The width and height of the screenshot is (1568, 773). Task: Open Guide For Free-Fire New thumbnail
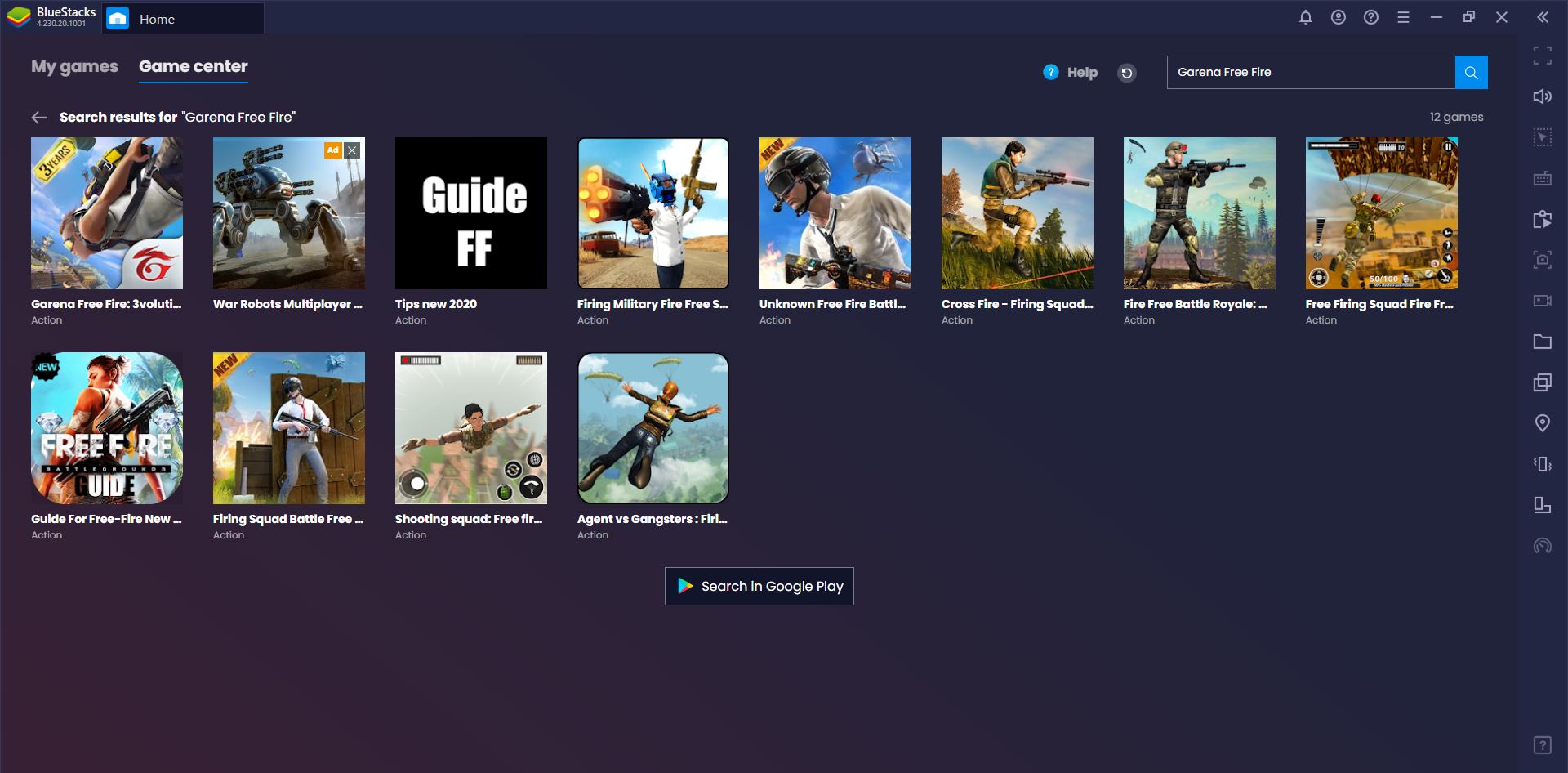(x=107, y=428)
